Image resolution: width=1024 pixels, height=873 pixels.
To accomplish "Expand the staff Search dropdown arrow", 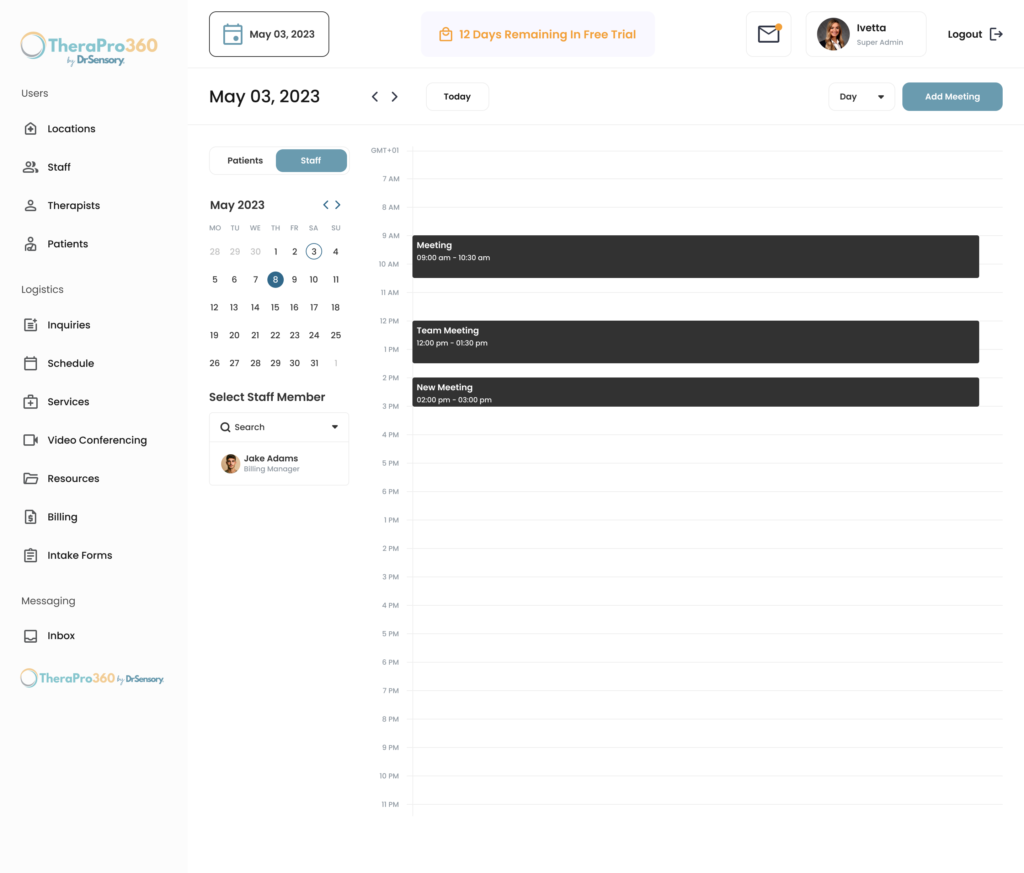I will [335, 427].
